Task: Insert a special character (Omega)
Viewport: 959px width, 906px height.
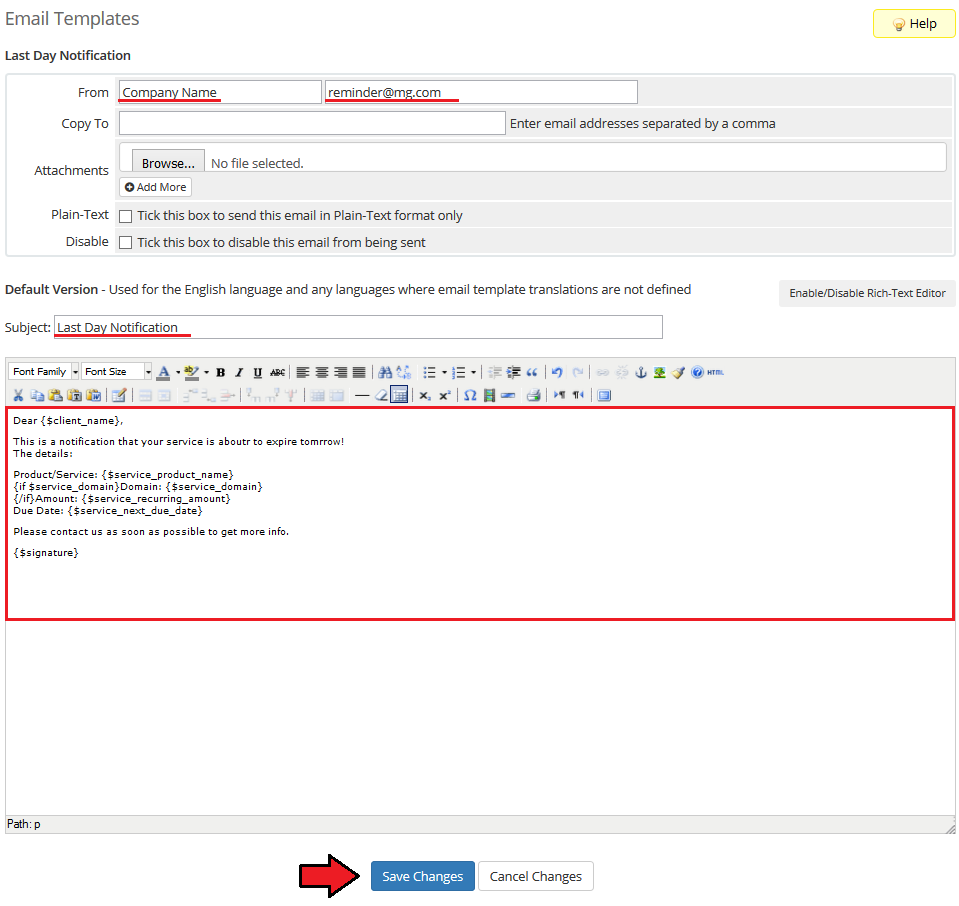Action: click(x=470, y=396)
